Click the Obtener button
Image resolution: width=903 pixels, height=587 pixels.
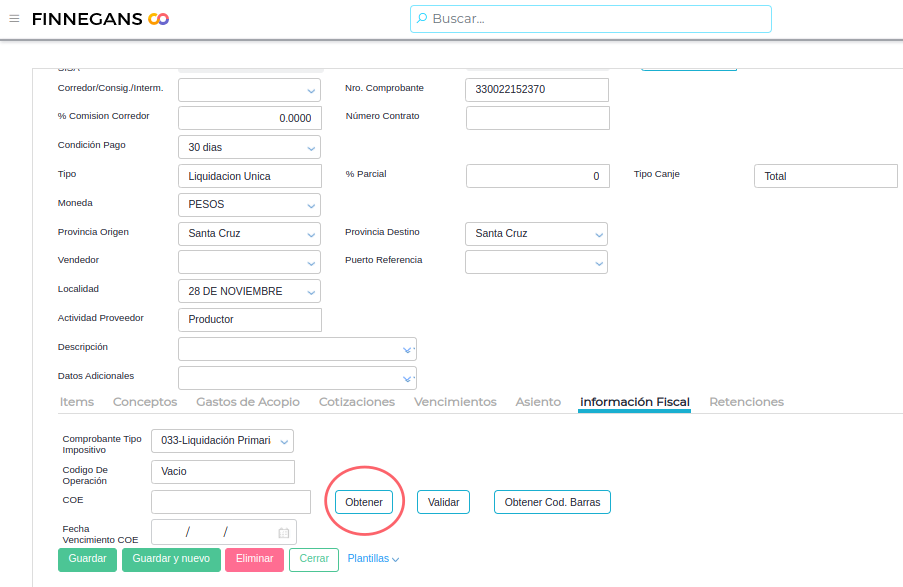[x=364, y=502]
